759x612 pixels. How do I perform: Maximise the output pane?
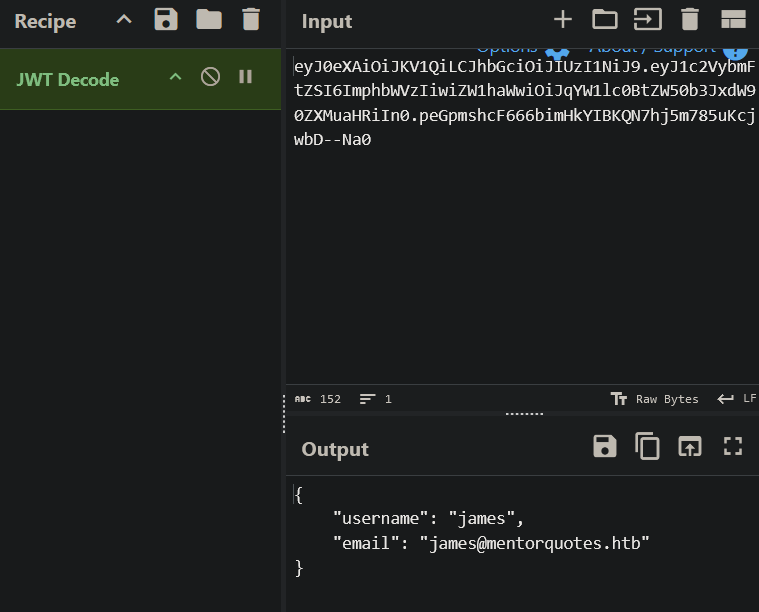tap(732, 446)
